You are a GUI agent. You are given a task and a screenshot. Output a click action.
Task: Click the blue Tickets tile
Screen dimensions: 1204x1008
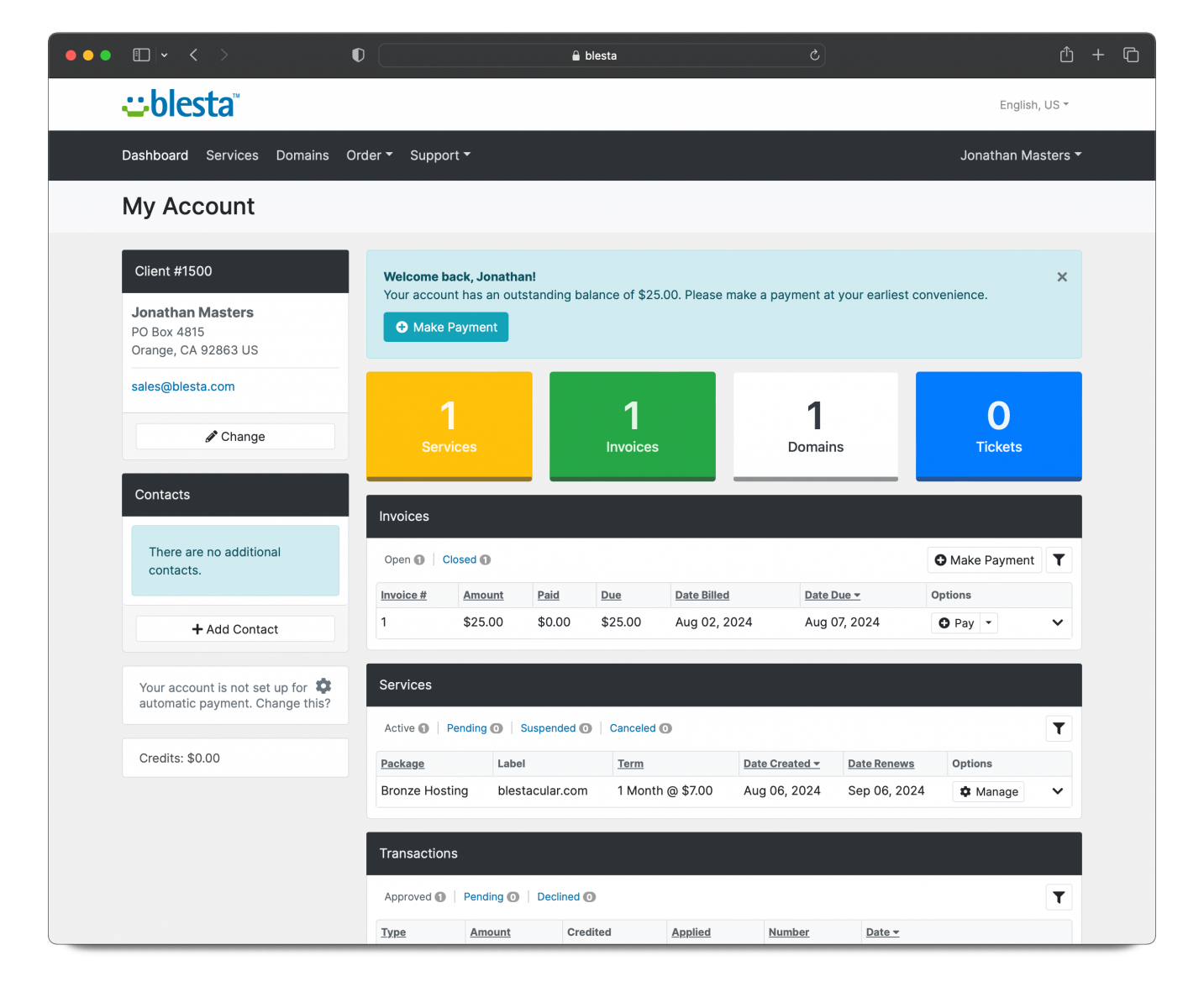(x=998, y=426)
